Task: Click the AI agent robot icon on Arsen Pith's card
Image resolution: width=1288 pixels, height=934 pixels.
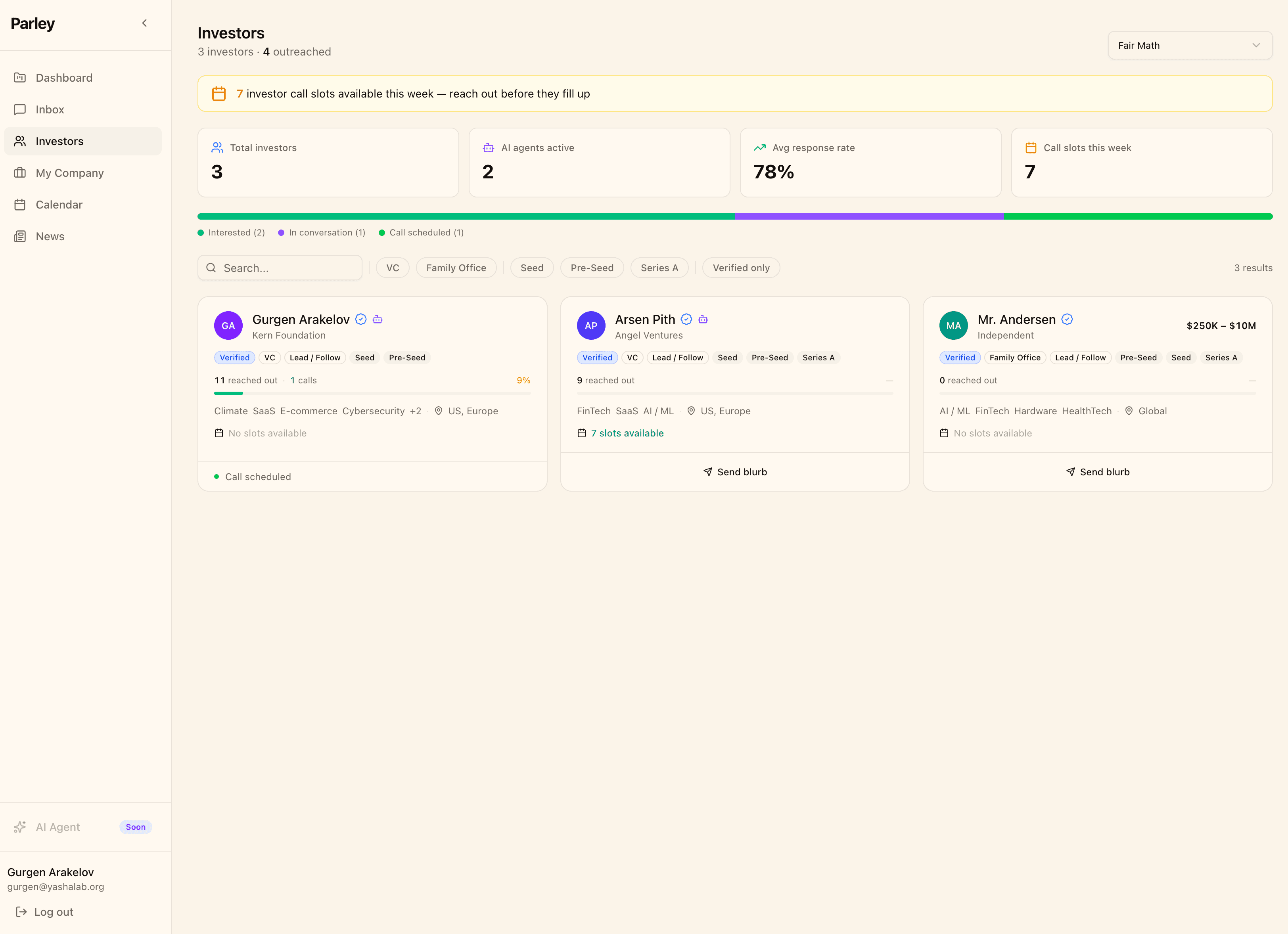Action: (703, 319)
